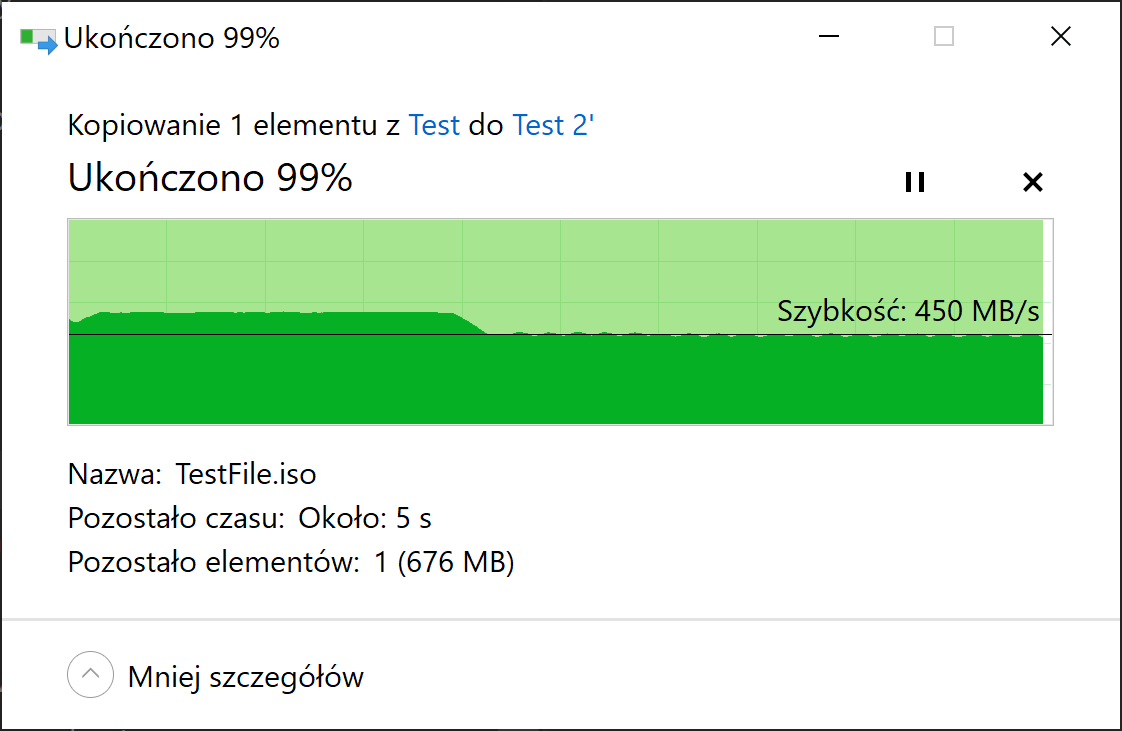Viewport: 1122px width, 731px height.
Task: Click the "Szybkość: 450 MB/s" speed label
Action: tap(908, 311)
